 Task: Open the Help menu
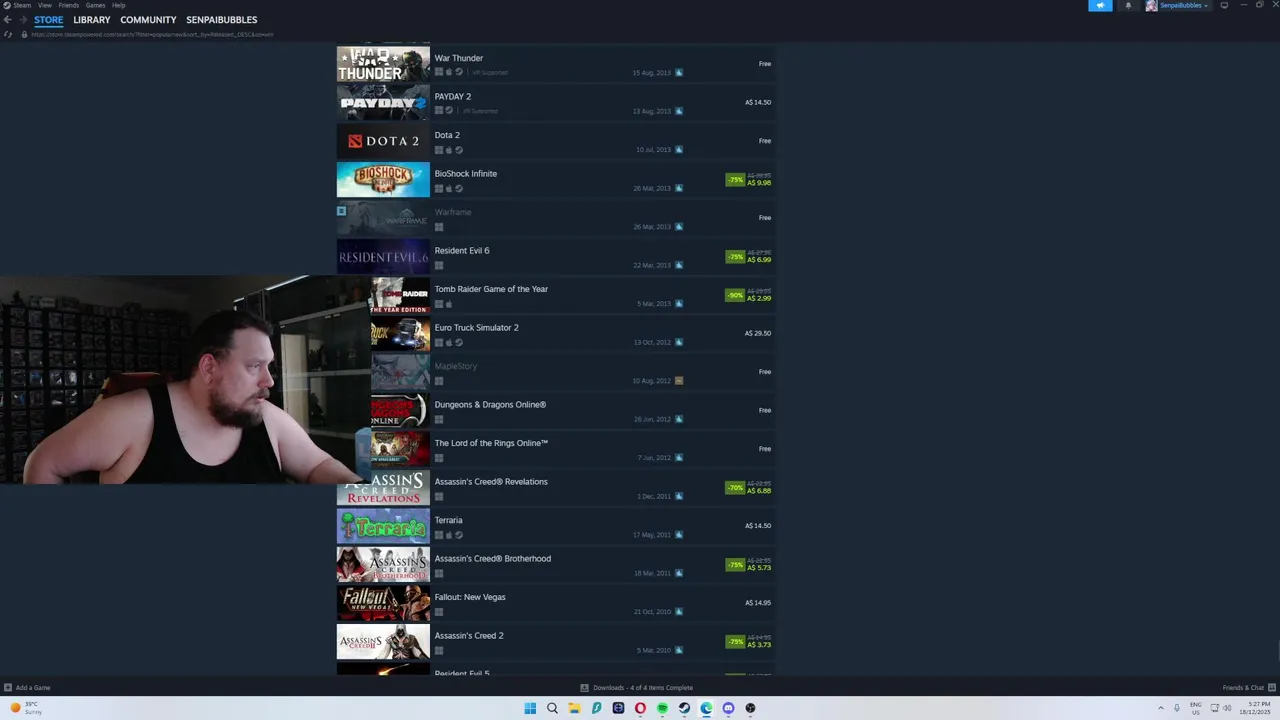pos(119,5)
